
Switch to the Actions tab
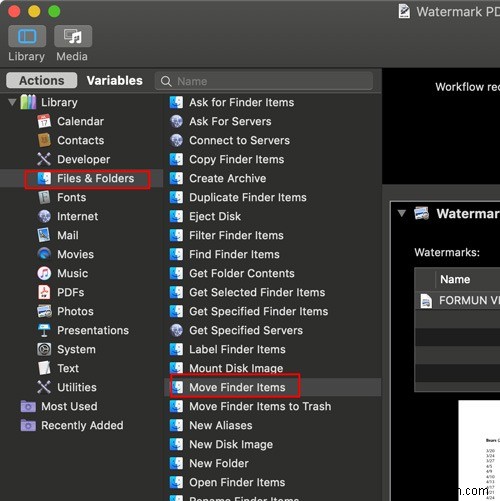pyautogui.click(x=42, y=81)
